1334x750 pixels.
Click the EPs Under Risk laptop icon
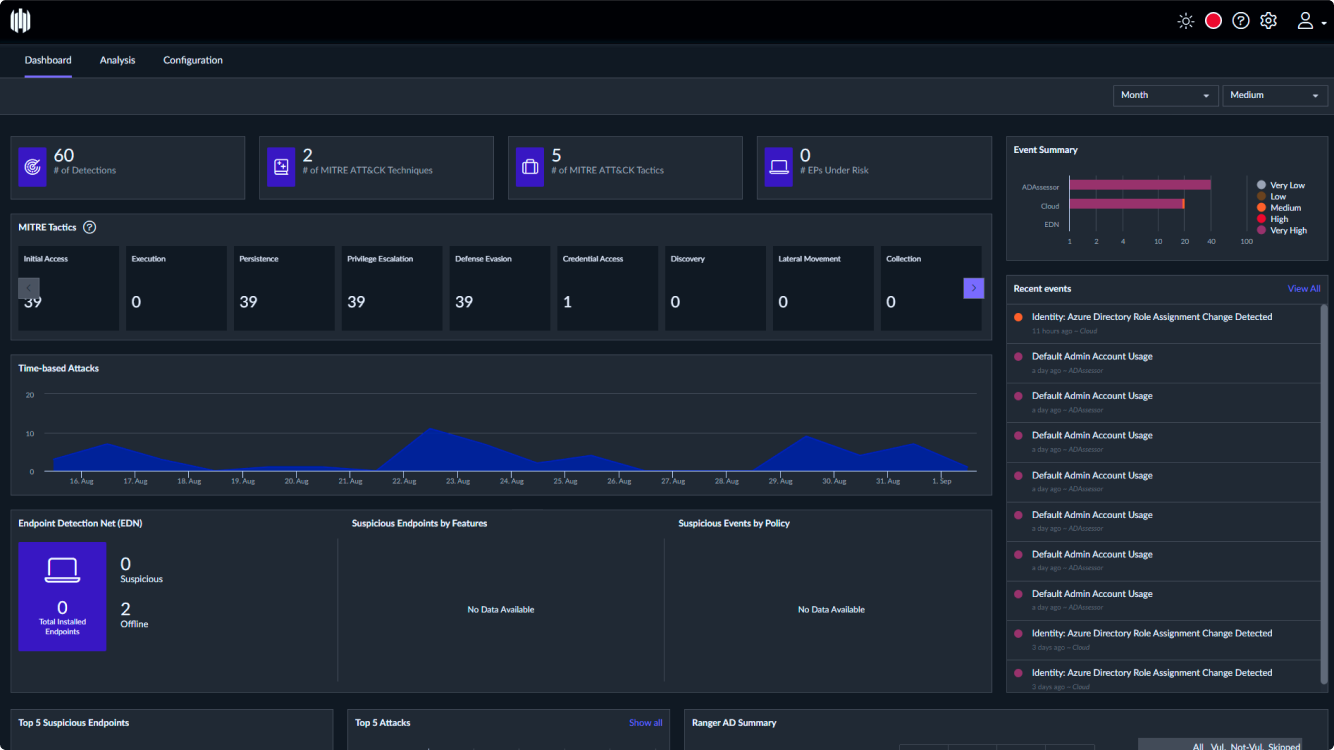(779, 167)
